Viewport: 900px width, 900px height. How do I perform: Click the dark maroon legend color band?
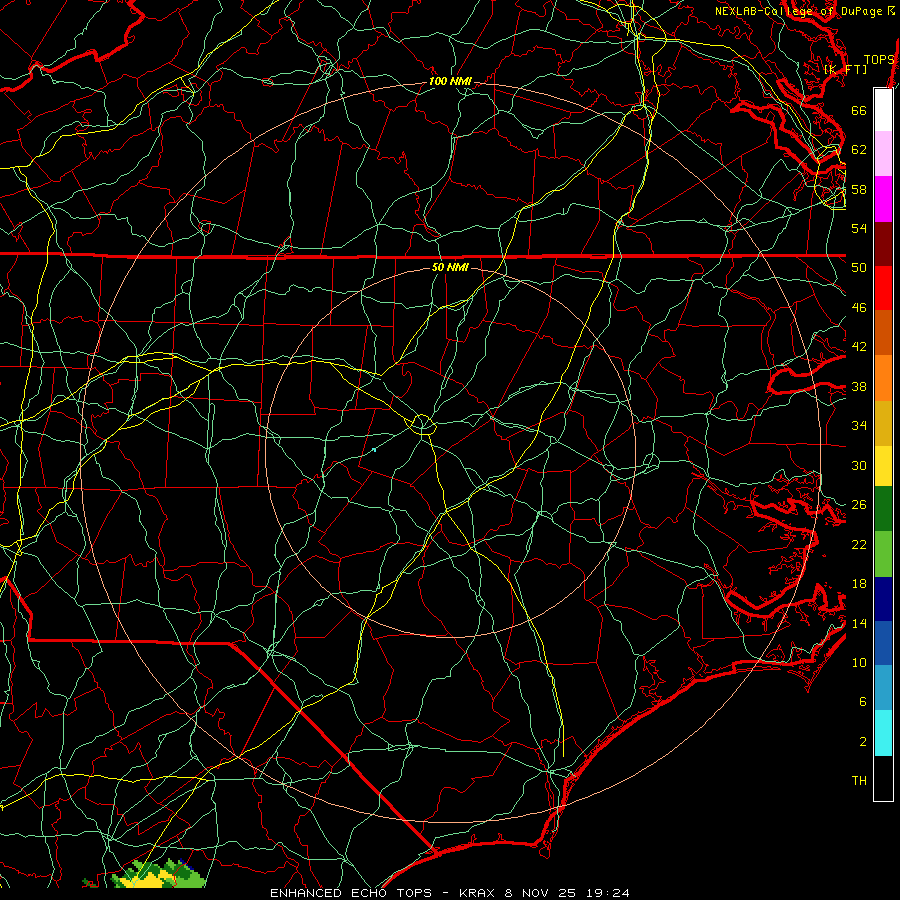(x=883, y=245)
